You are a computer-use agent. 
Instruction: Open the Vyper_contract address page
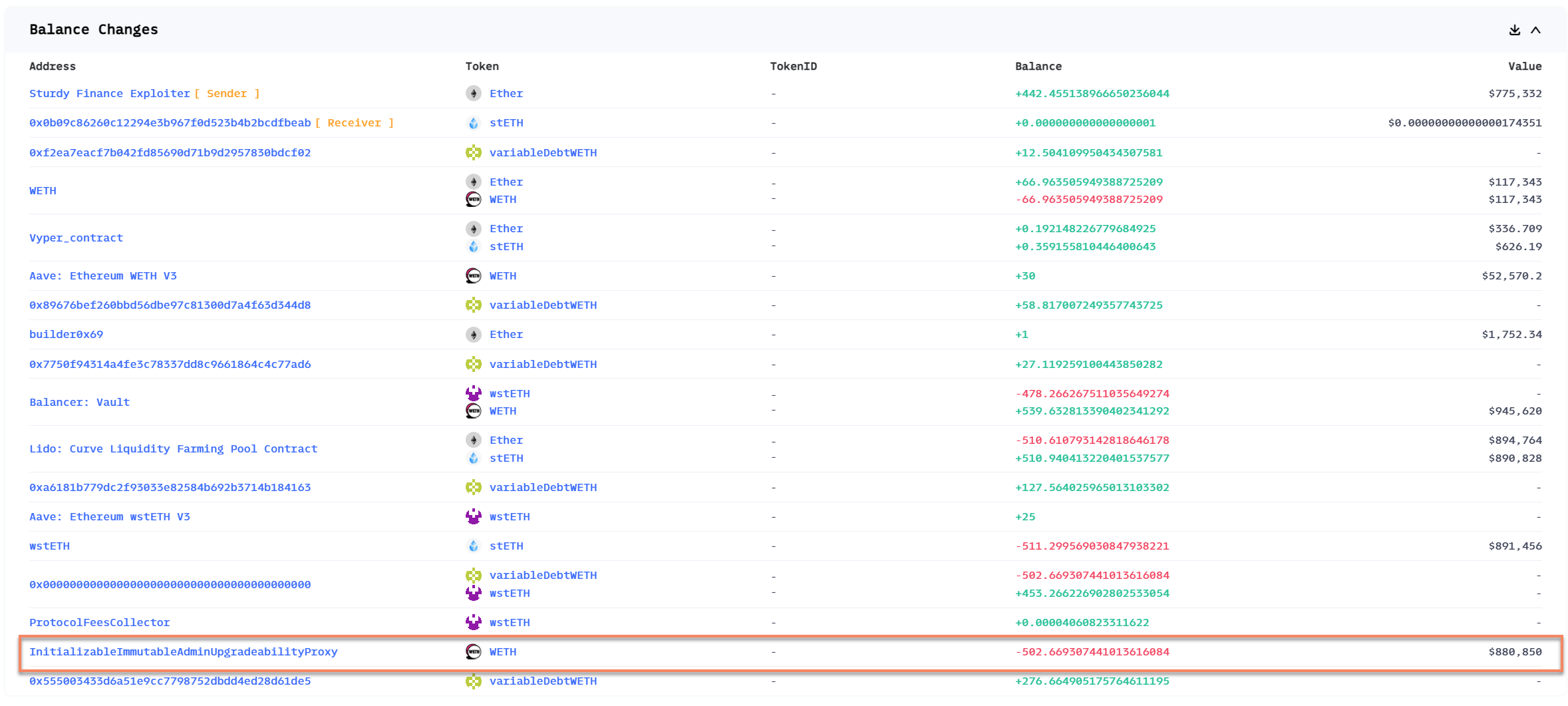point(76,238)
